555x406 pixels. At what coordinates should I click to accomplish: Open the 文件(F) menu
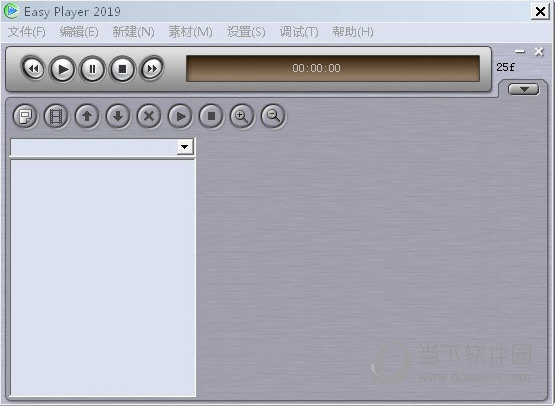coord(27,32)
